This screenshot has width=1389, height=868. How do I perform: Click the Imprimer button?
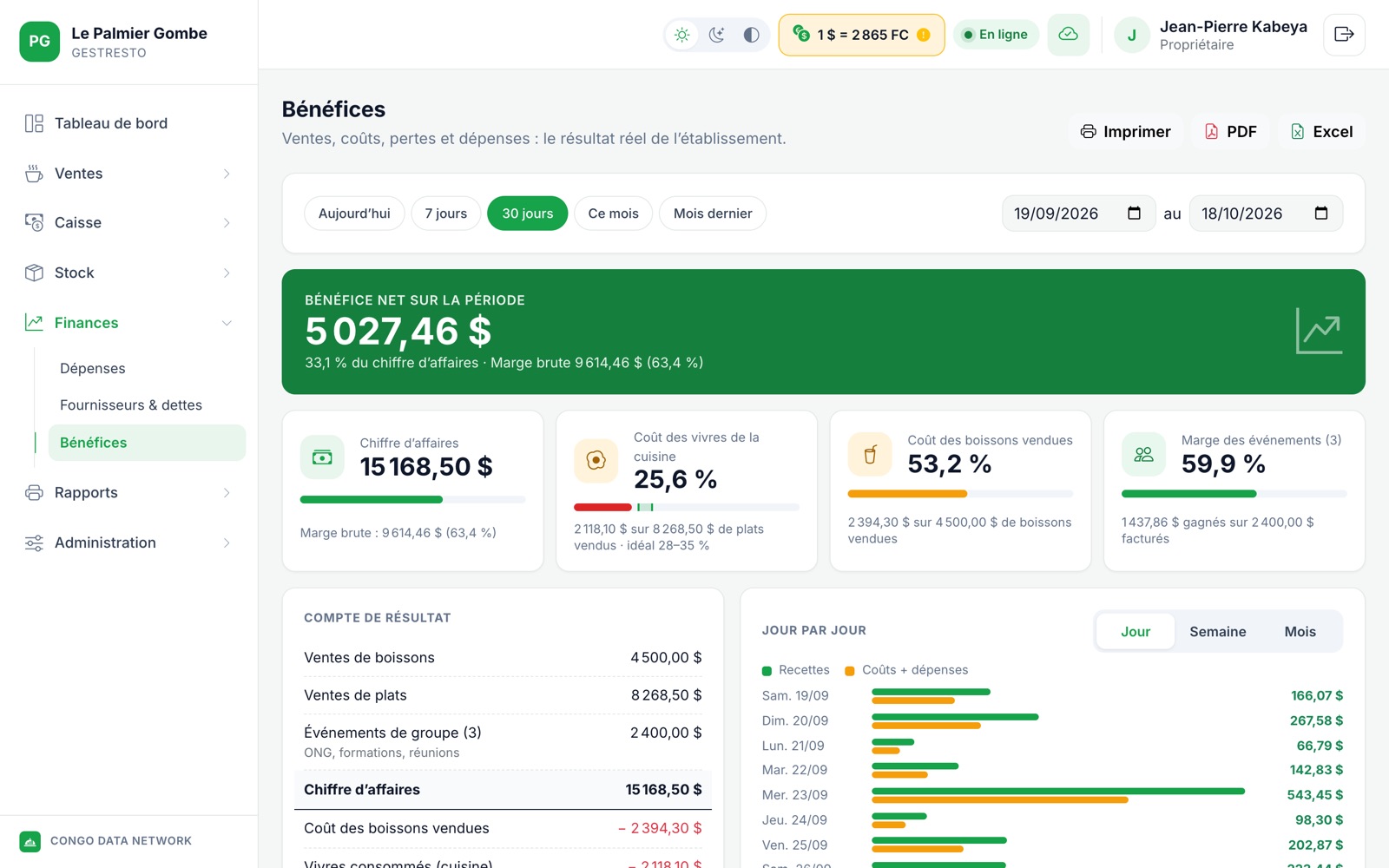point(1125,132)
